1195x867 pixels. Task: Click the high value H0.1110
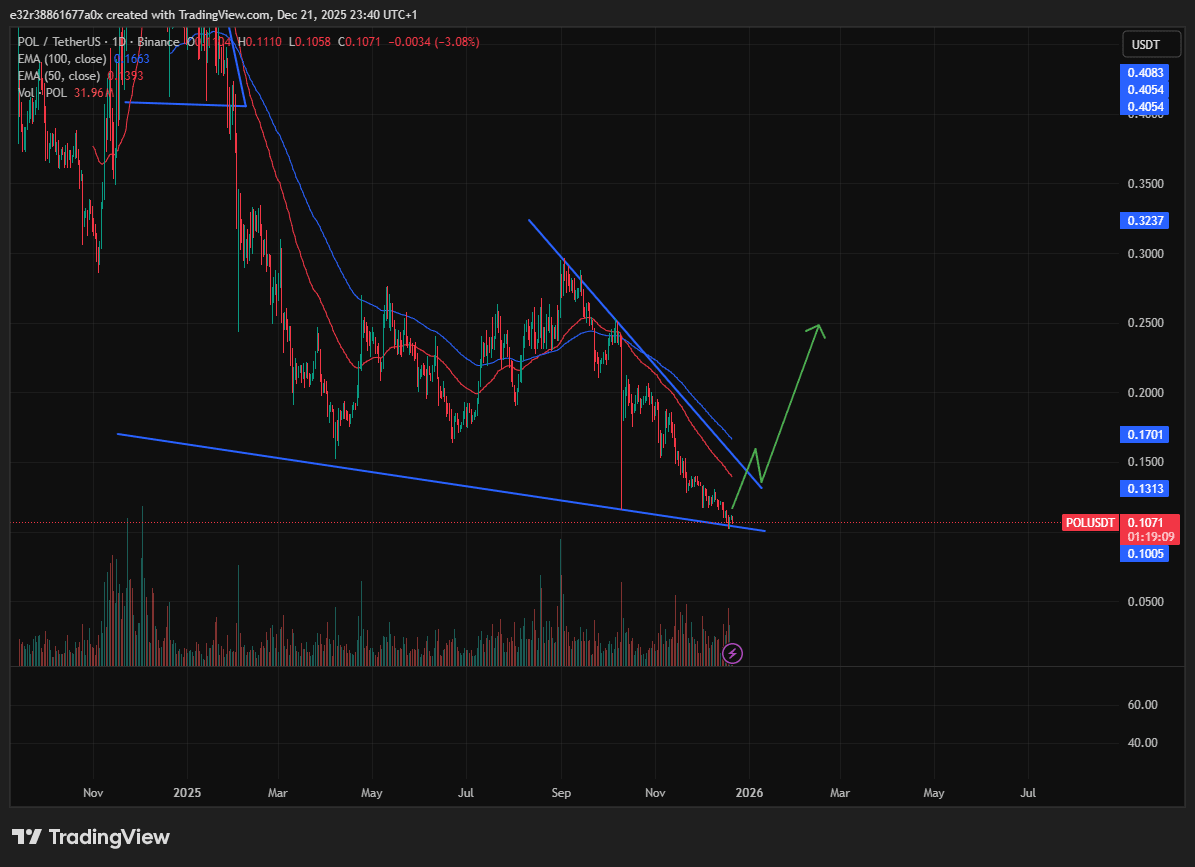pos(260,42)
